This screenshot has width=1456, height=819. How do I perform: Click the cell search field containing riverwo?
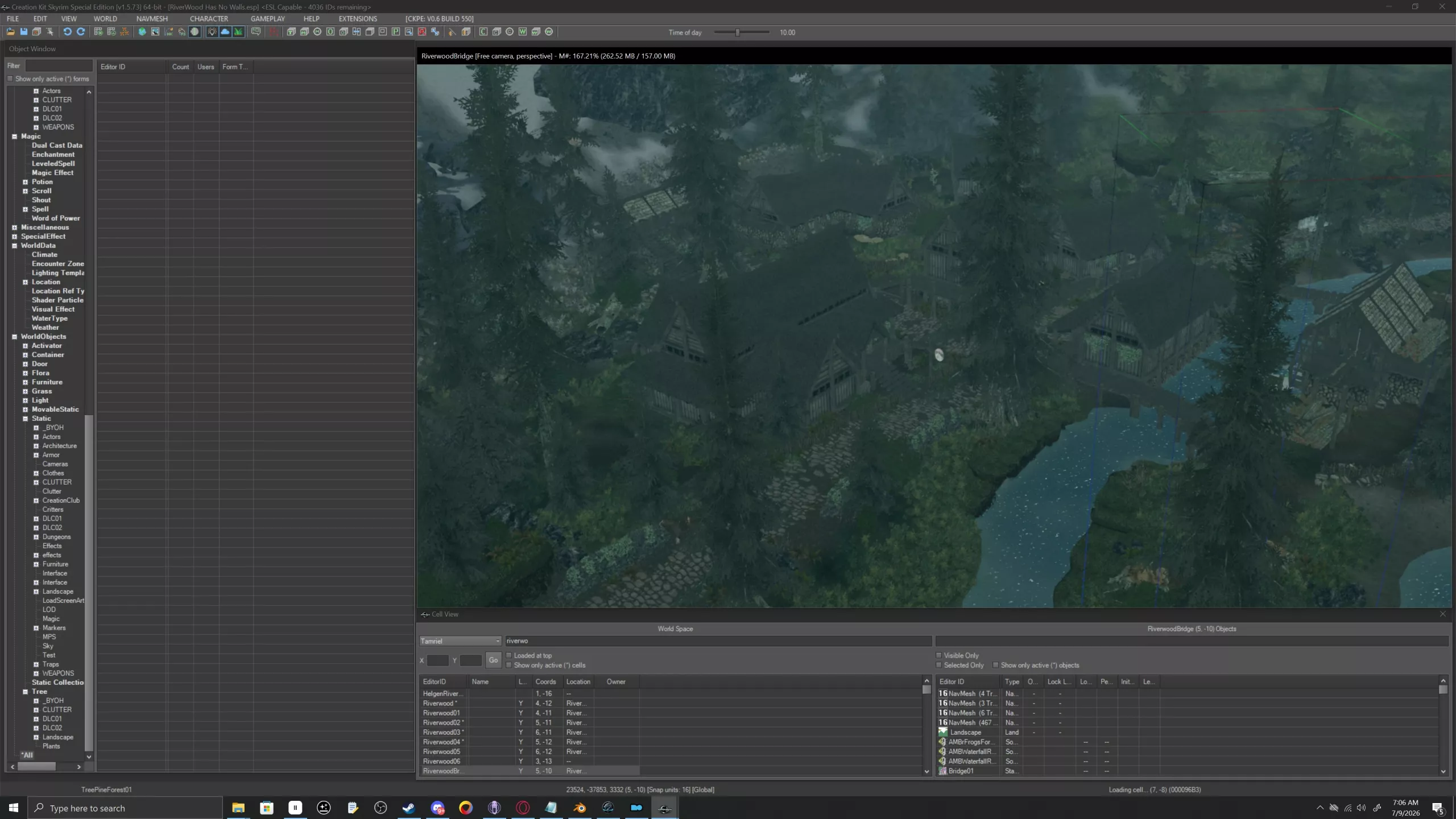[718, 641]
